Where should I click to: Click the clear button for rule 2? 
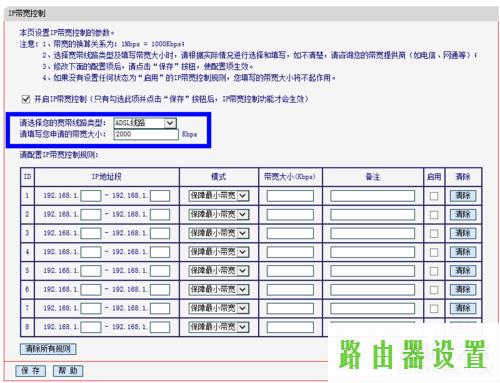[463, 214]
